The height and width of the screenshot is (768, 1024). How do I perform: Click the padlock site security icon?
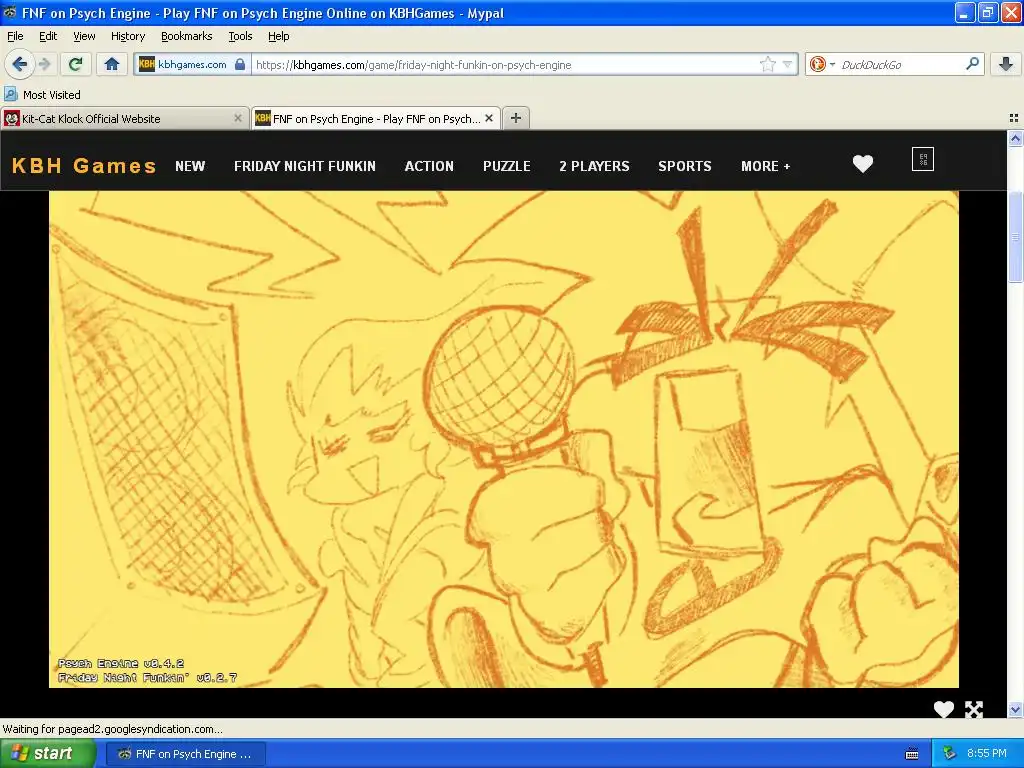240,64
